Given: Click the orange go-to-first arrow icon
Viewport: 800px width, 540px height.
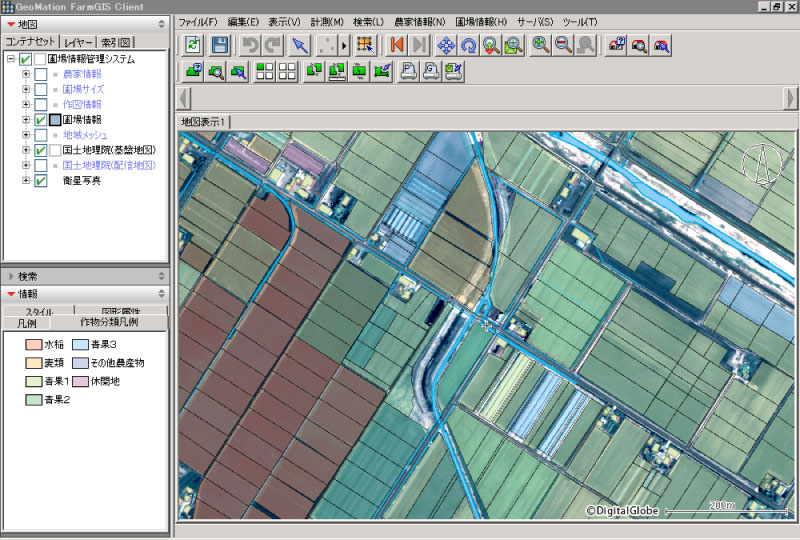Looking at the screenshot, I should pos(396,45).
